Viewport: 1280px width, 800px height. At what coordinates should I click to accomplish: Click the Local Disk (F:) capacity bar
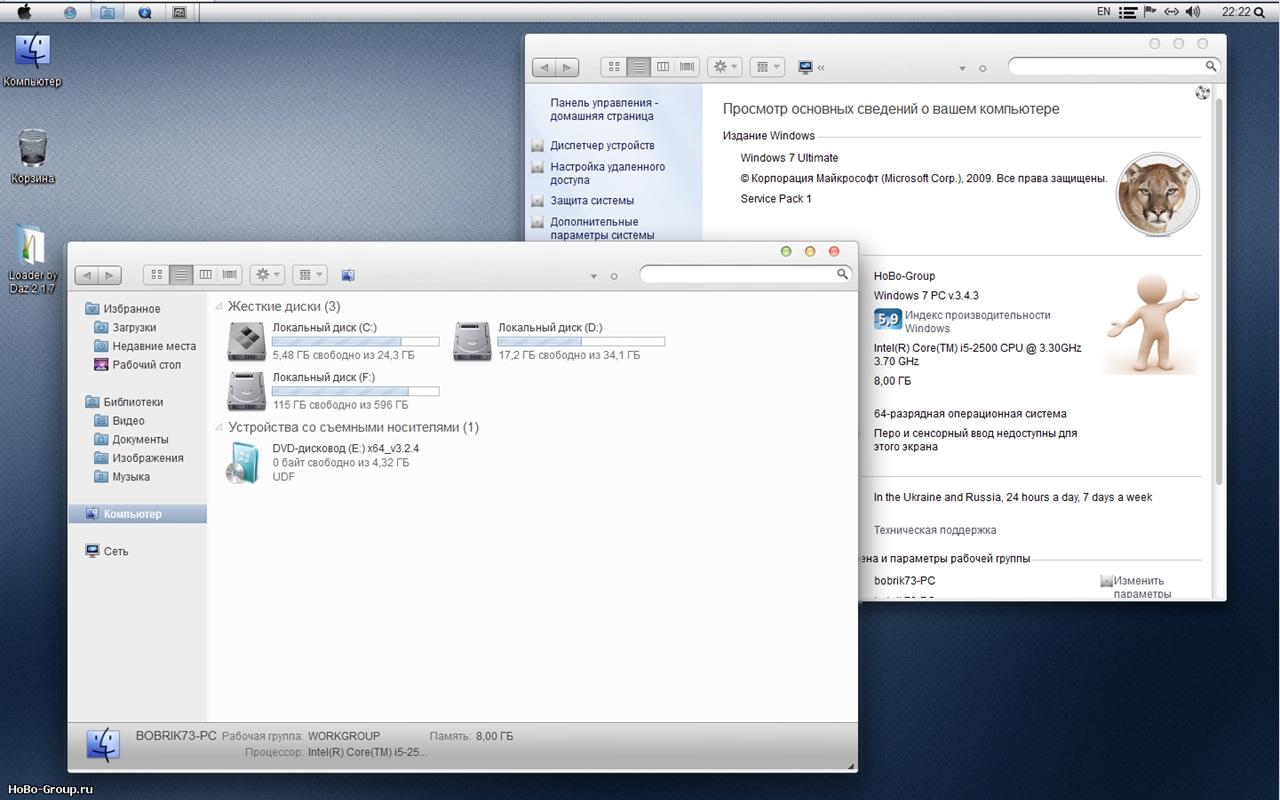[355, 391]
